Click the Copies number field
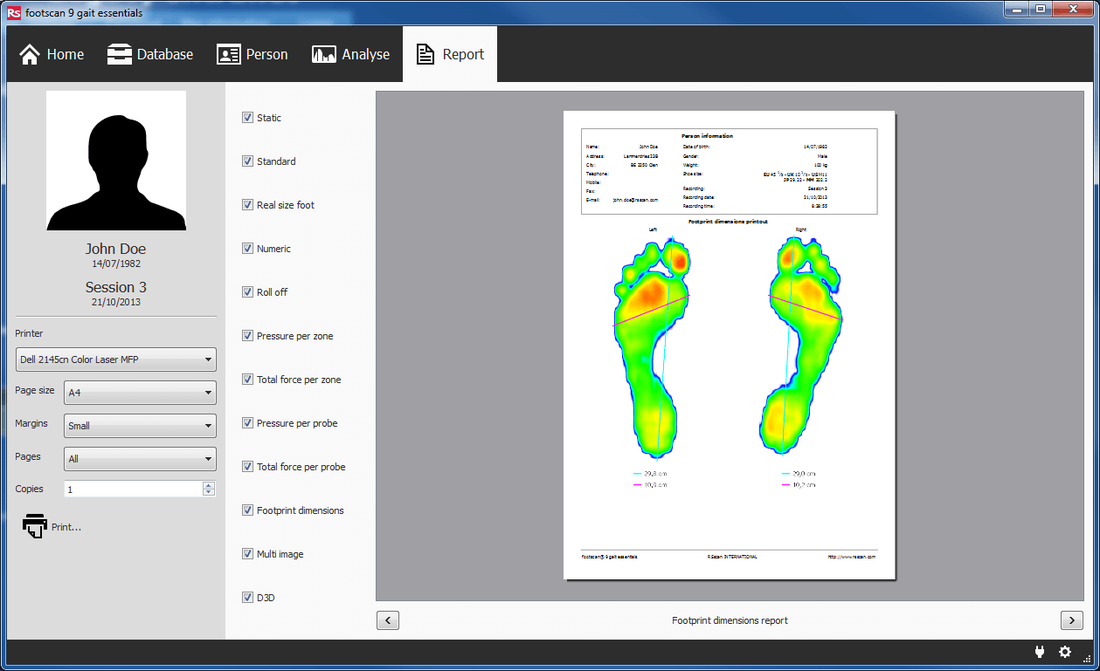Image resolution: width=1100 pixels, height=671 pixels. [133, 489]
